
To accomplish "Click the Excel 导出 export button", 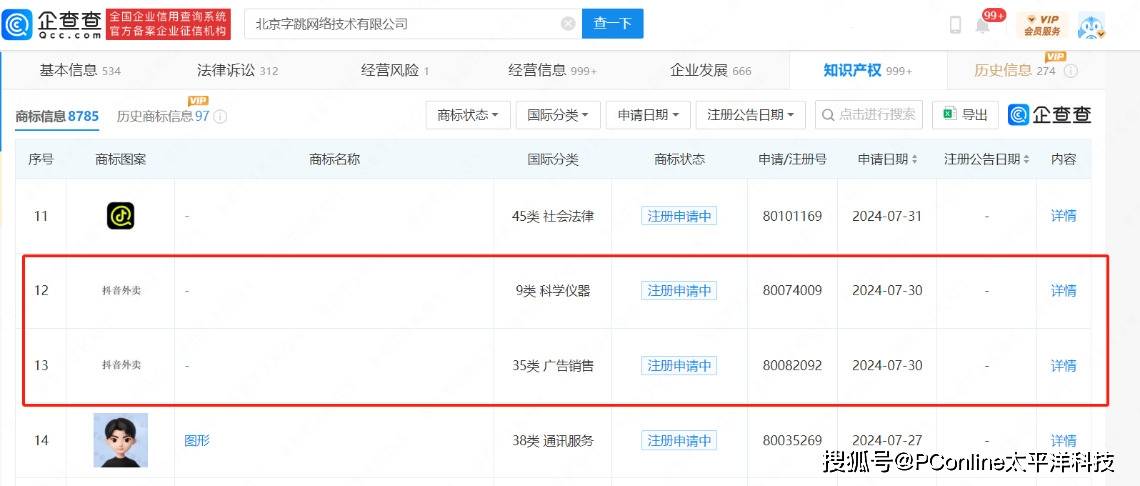I will tap(965, 115).
